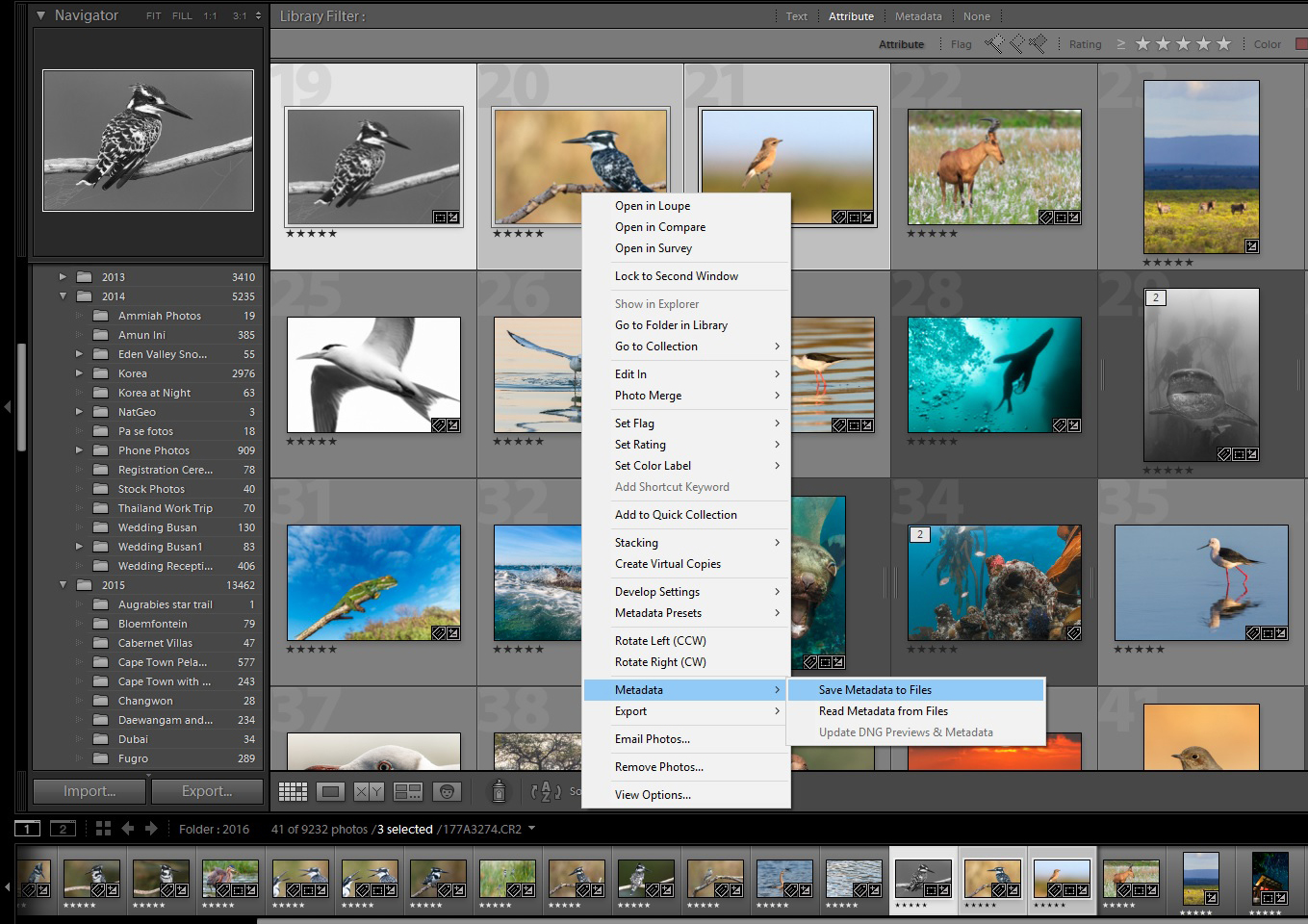The width and height of the screenshot is (1308, 924).
Task: Click the Import... button
Action: tap(90, 791)
